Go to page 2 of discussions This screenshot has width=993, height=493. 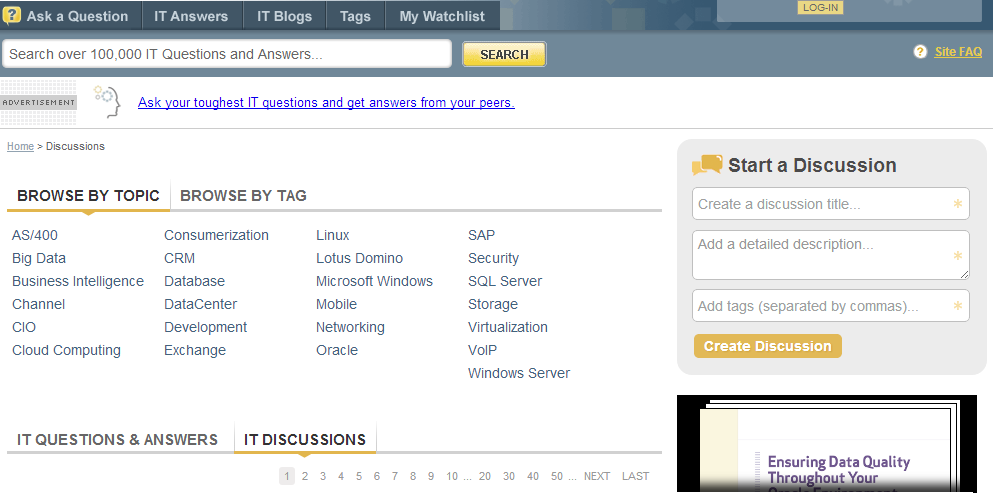click(305, 476)
